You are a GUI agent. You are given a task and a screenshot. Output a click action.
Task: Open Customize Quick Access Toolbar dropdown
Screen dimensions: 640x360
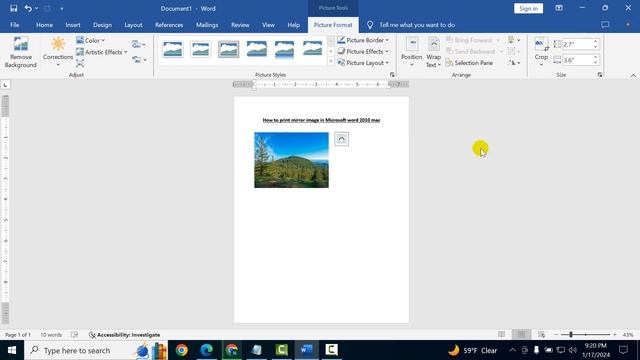[62, 9]
